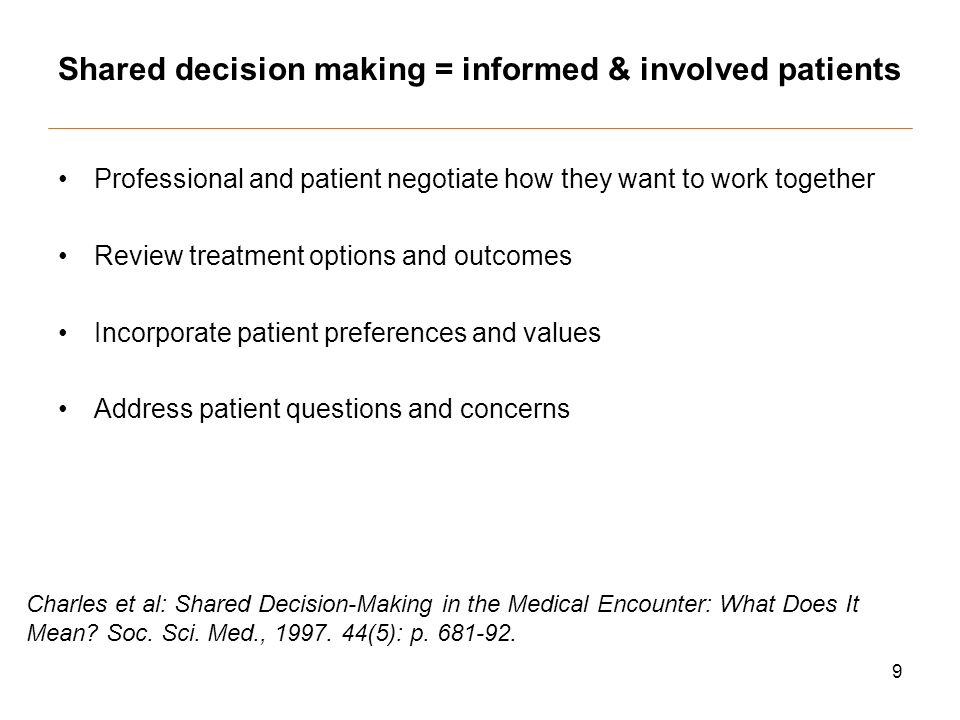Click the bullet dot before 'Professional'
Image resolution: width=960 pixels, height=720 pixels.
(x=62, y=180)
